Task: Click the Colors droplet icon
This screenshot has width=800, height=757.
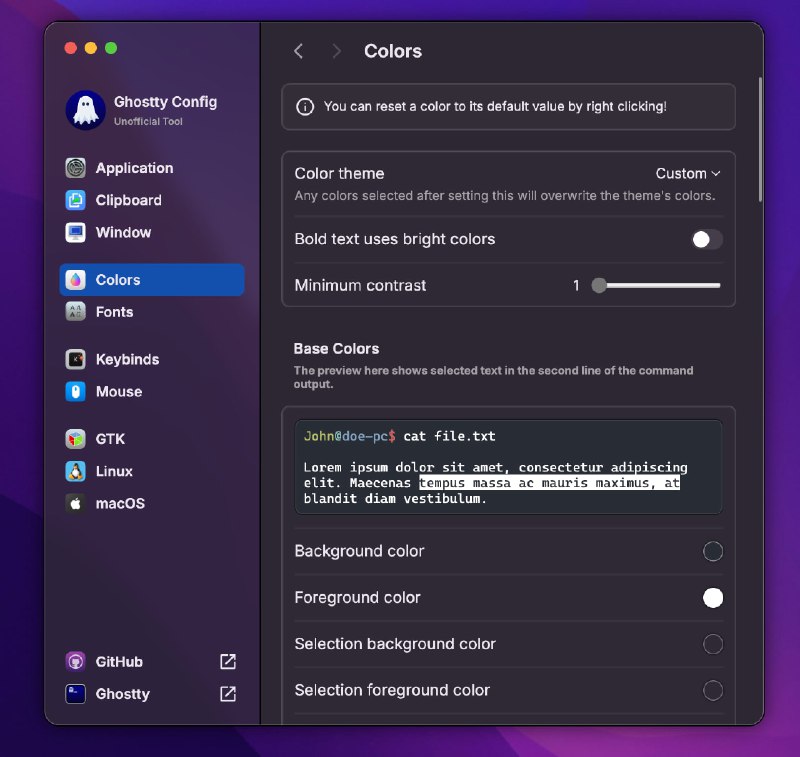Action: (x=76, y=280)
